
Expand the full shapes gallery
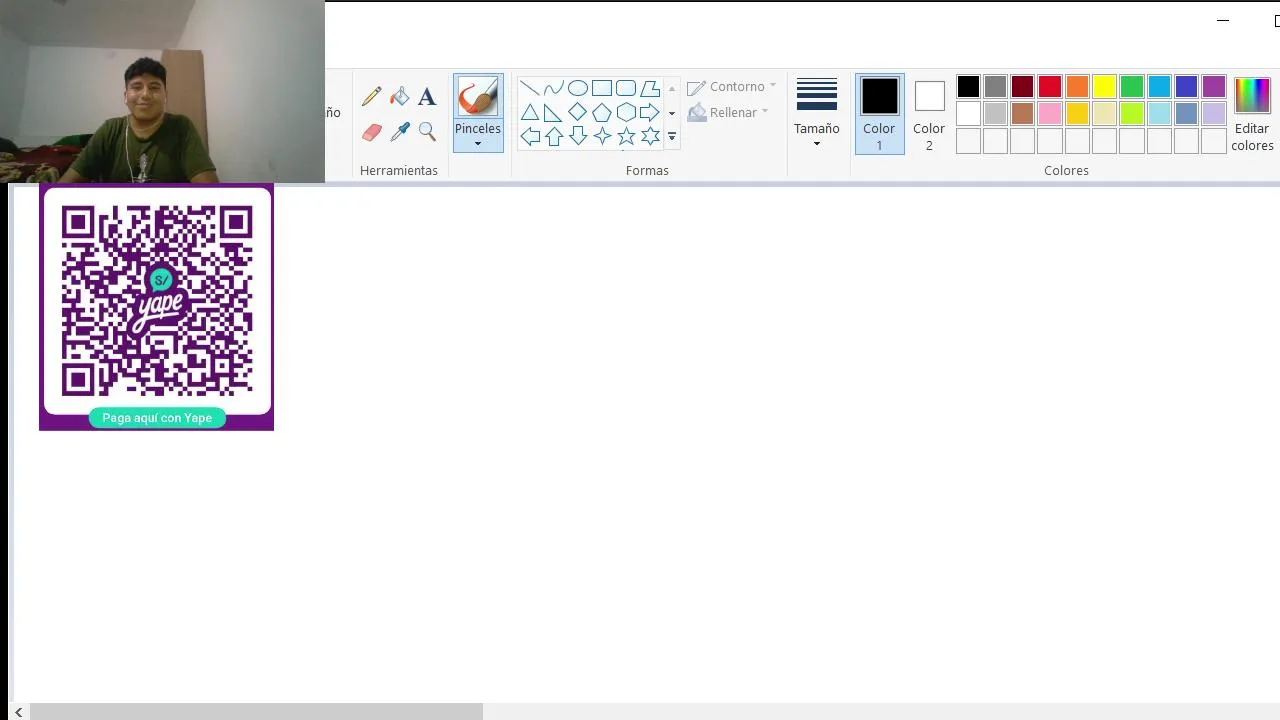click(x=672, y=136)
